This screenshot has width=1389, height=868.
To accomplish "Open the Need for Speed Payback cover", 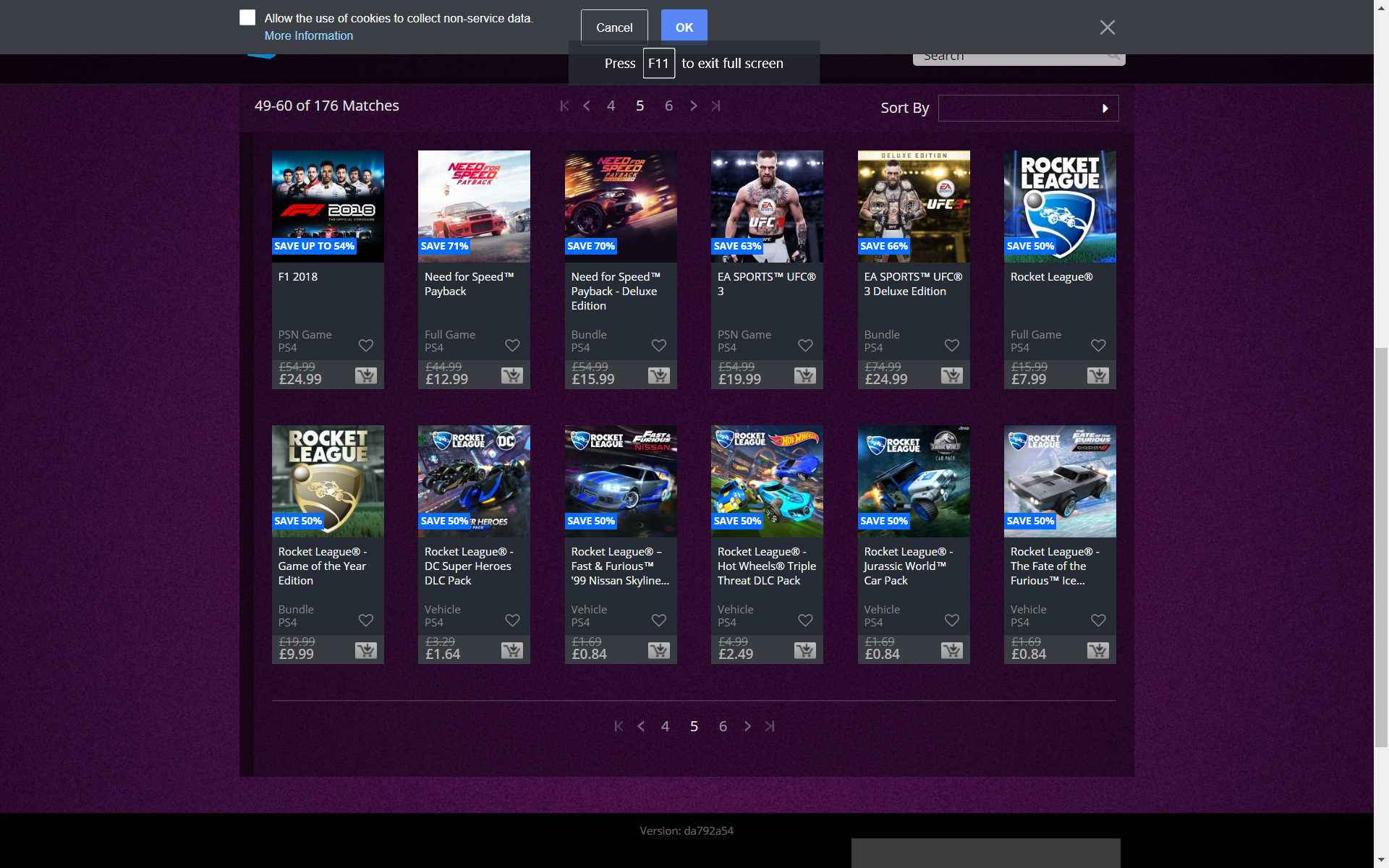I will 474,206.
